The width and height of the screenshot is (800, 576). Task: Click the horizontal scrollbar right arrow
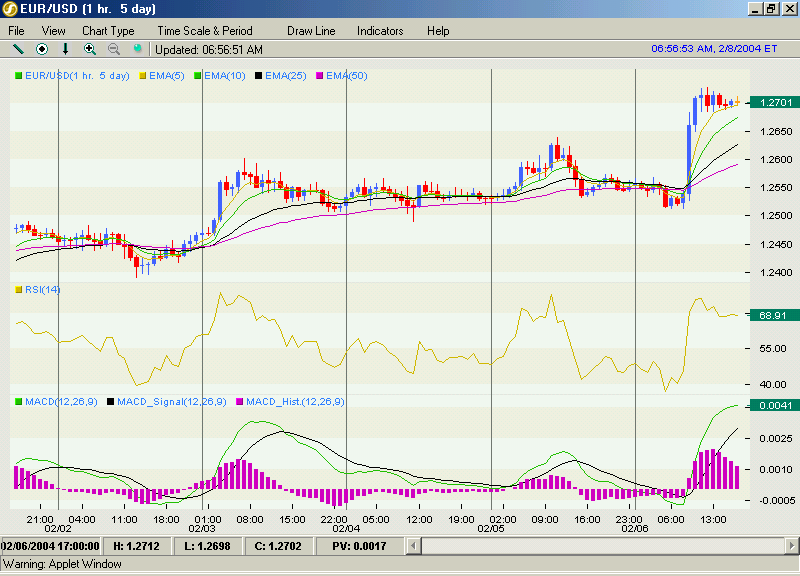click(791, 546)
